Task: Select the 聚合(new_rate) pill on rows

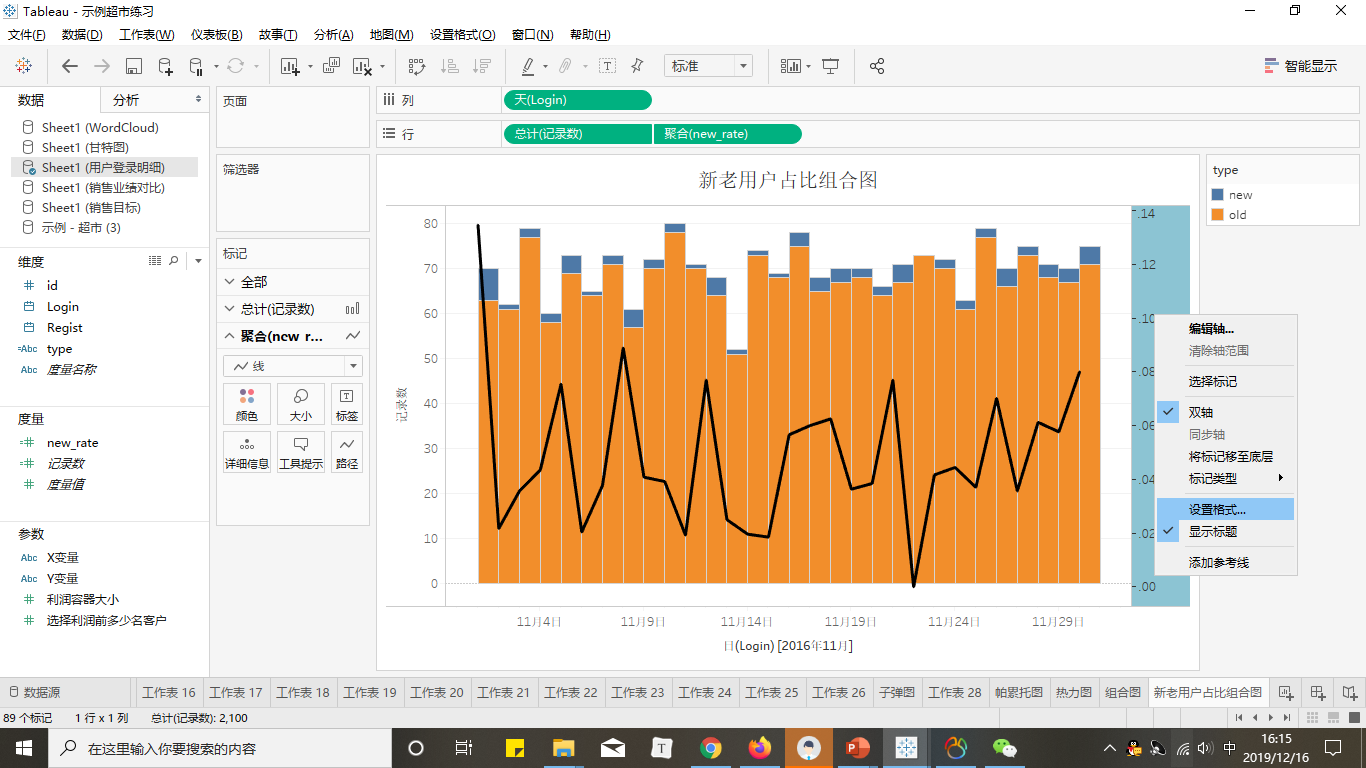Action: click(x=728, y=134)
